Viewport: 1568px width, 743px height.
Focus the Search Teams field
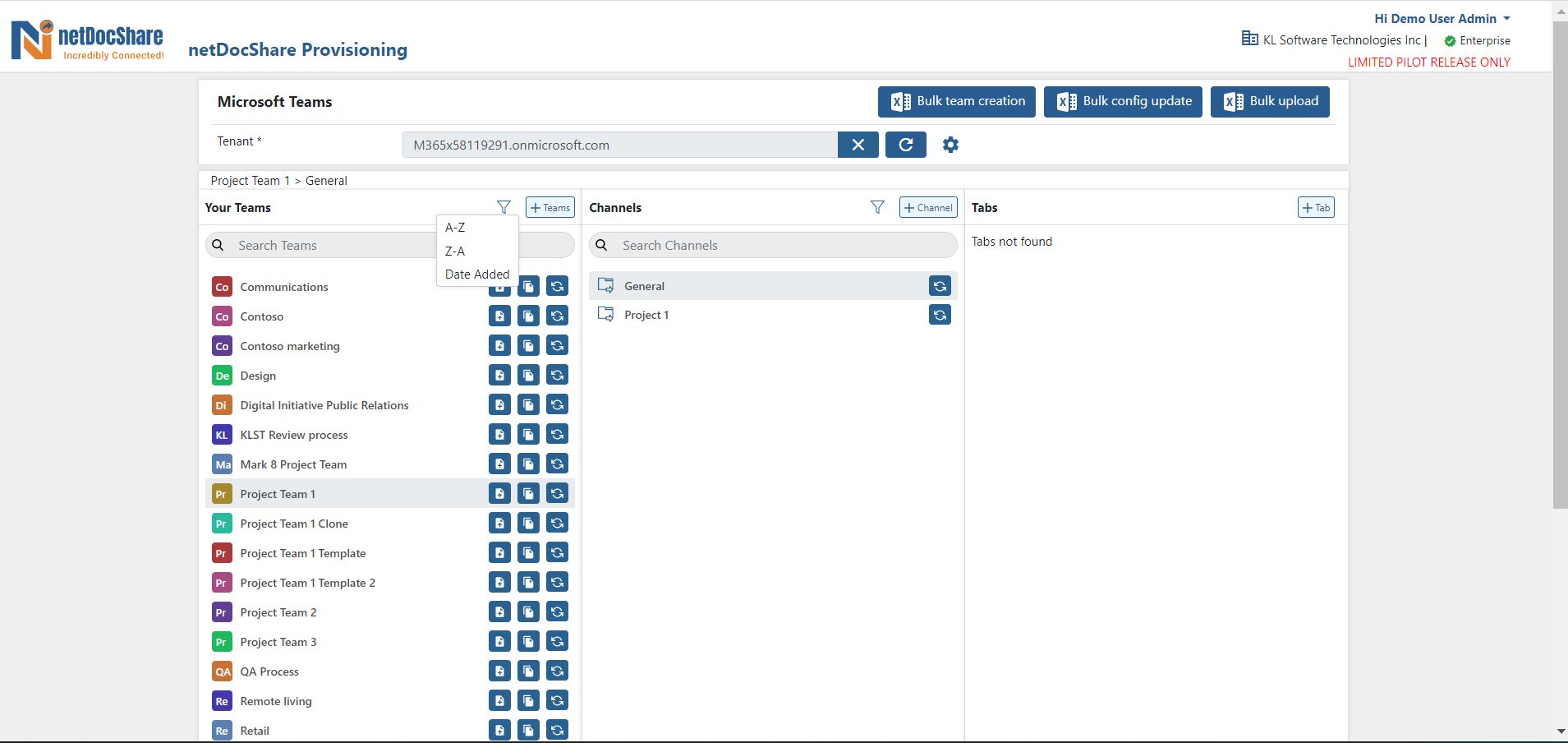[389, 245]
